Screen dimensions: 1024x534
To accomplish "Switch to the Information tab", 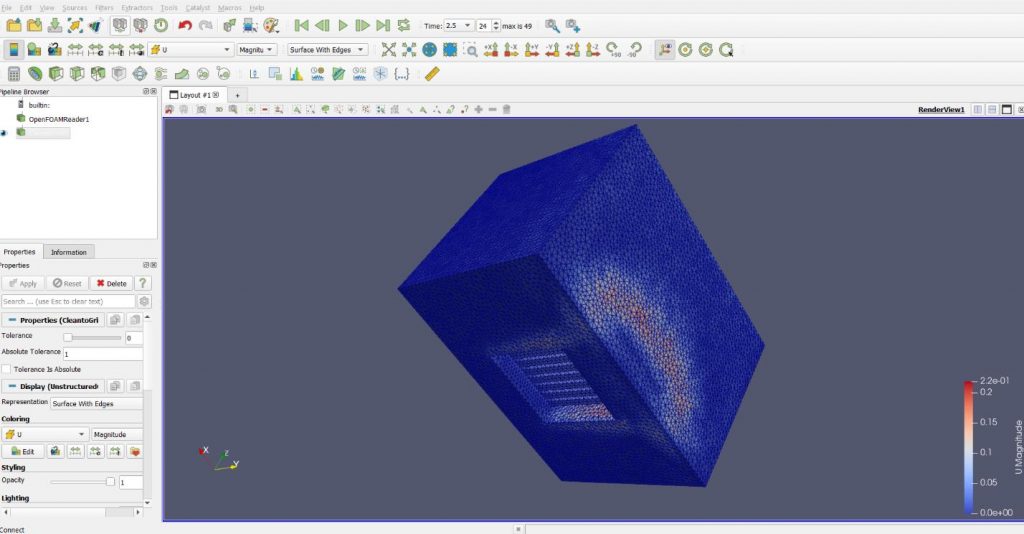I will click(x=69, y=252).
